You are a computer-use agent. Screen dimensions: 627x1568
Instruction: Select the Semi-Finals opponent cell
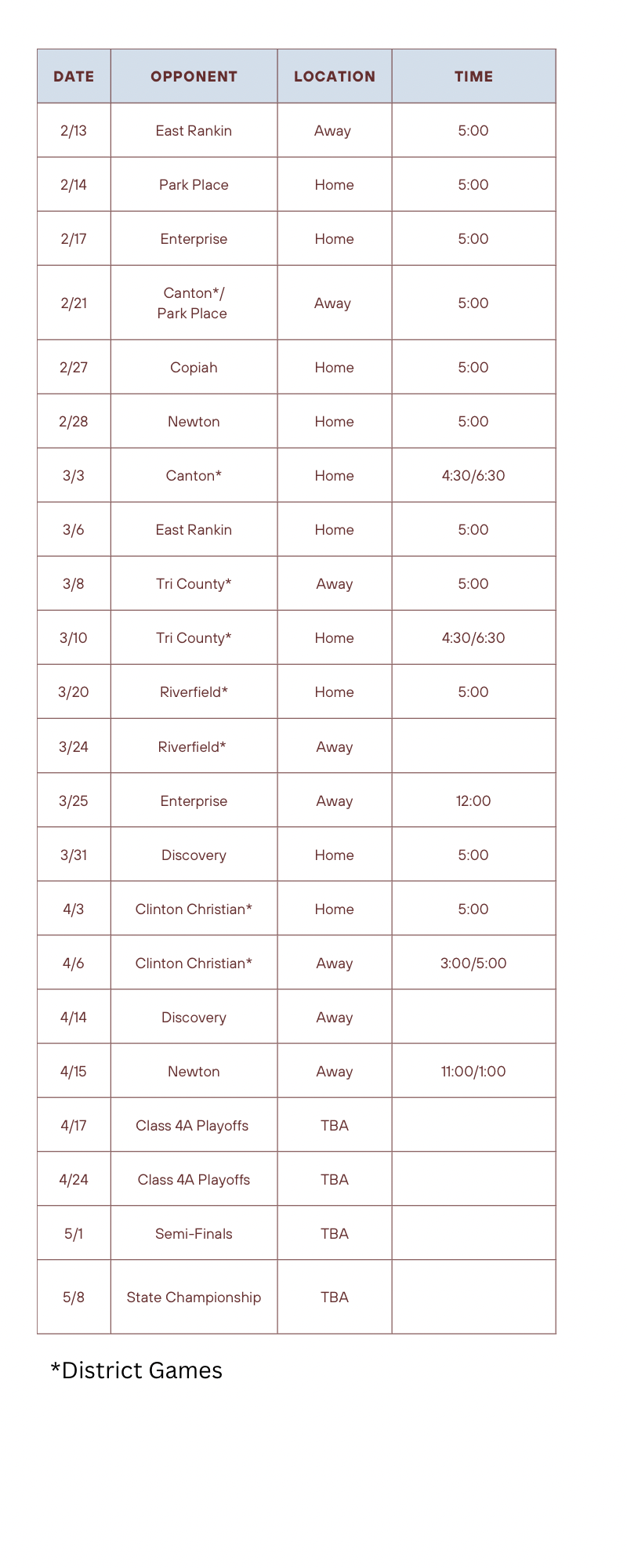[x=194, y=1233]
